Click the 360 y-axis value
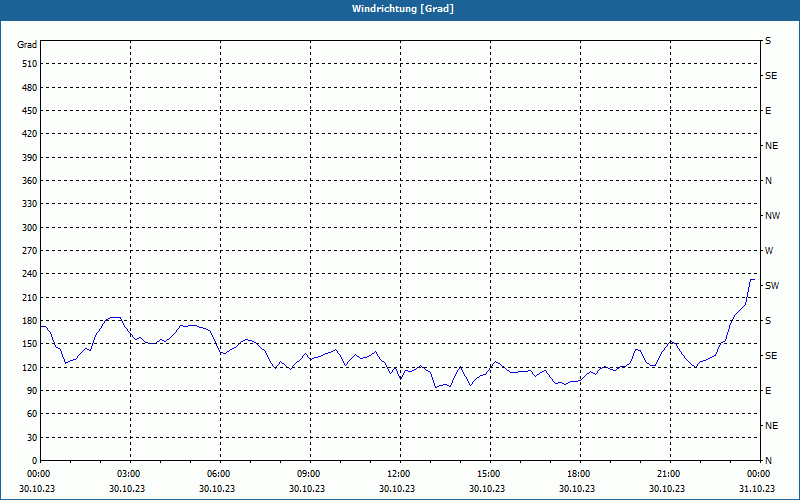800x500 pixels. 30,181
